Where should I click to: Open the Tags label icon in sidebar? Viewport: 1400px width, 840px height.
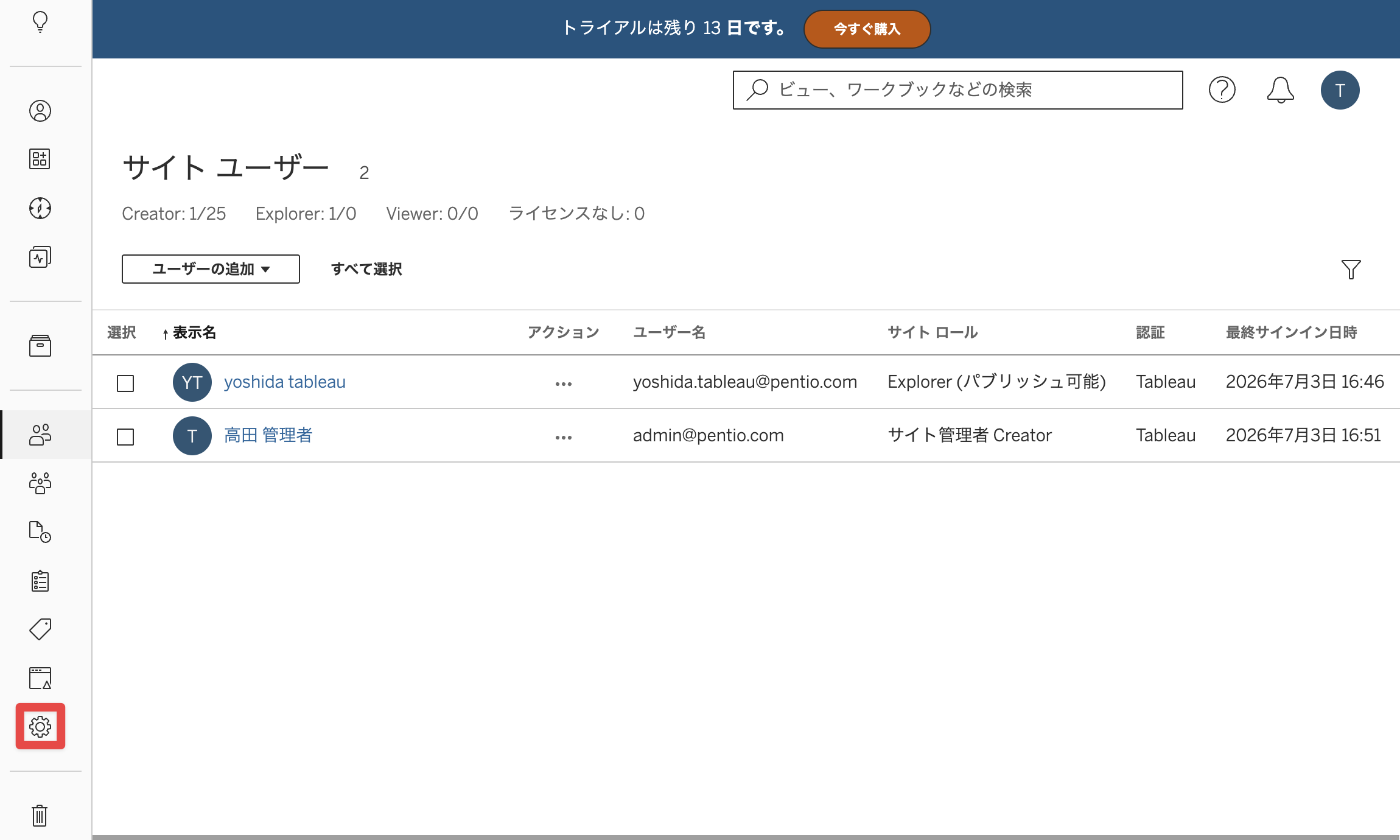coord(40,629)
